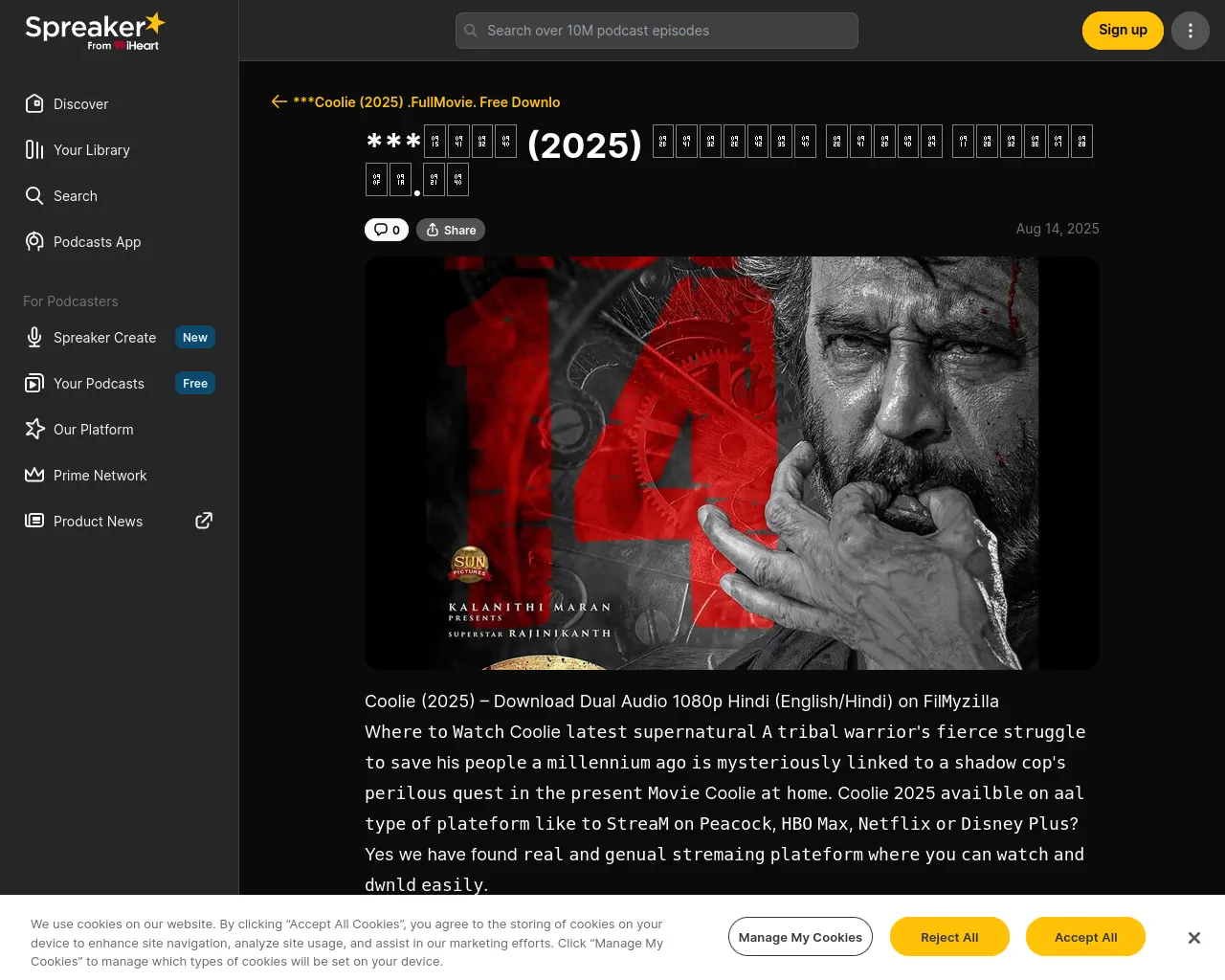Dismiss the cookie banner with X
Screen dimensions: 1225x980
(x=1194, y=938)
